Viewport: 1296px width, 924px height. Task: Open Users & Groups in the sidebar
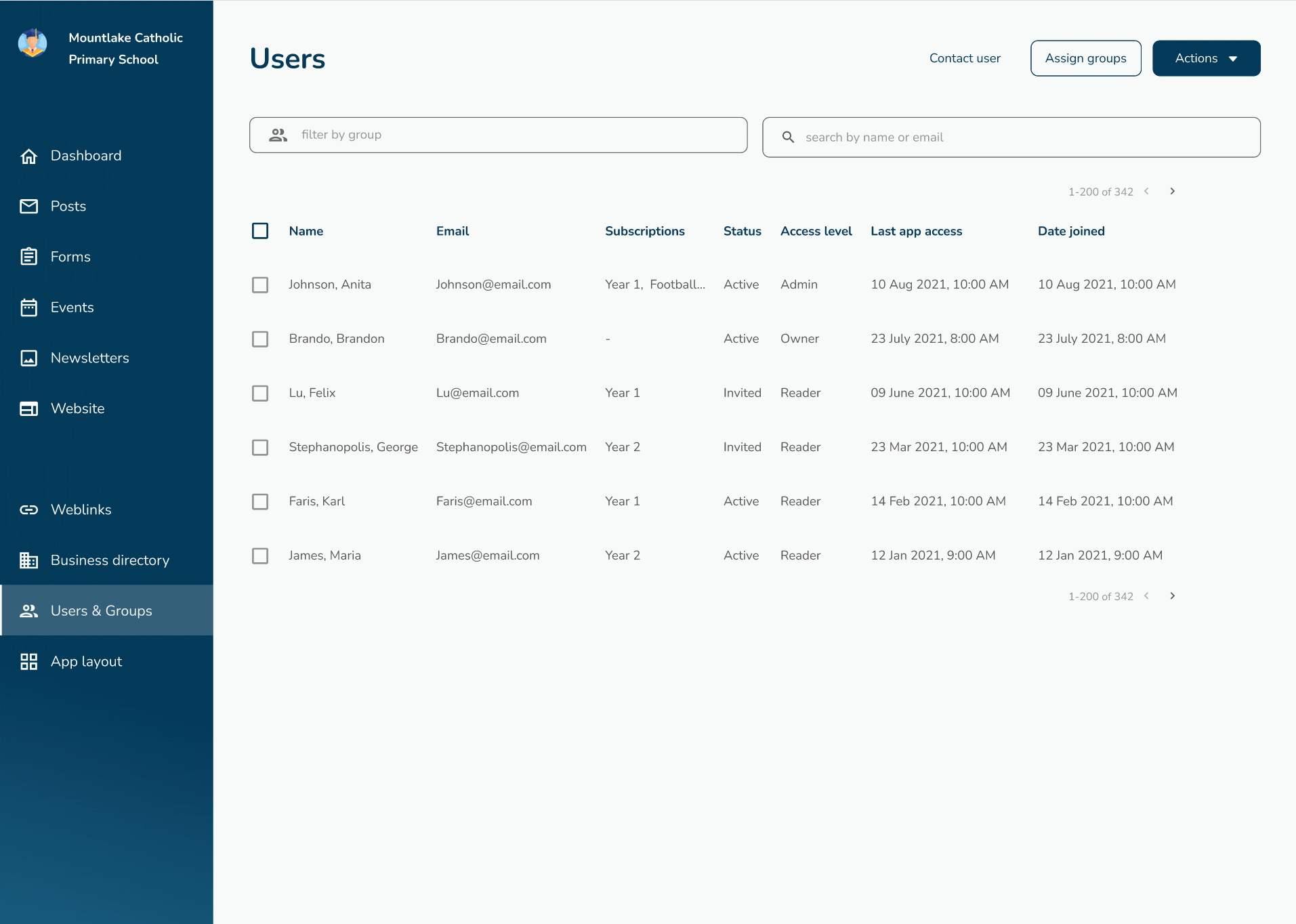click(x=101, y=610)
